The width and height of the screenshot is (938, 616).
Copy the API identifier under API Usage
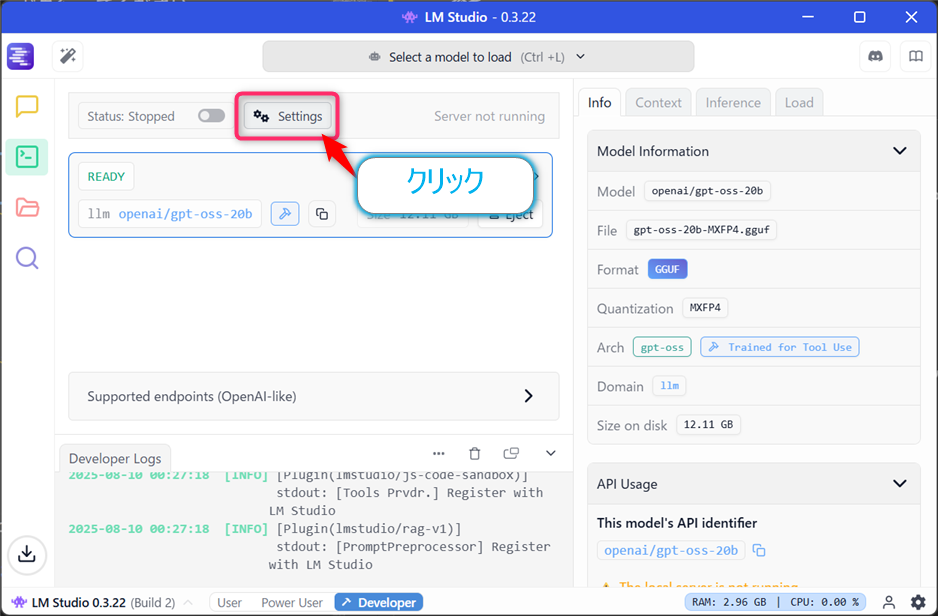tap(759, 550)
